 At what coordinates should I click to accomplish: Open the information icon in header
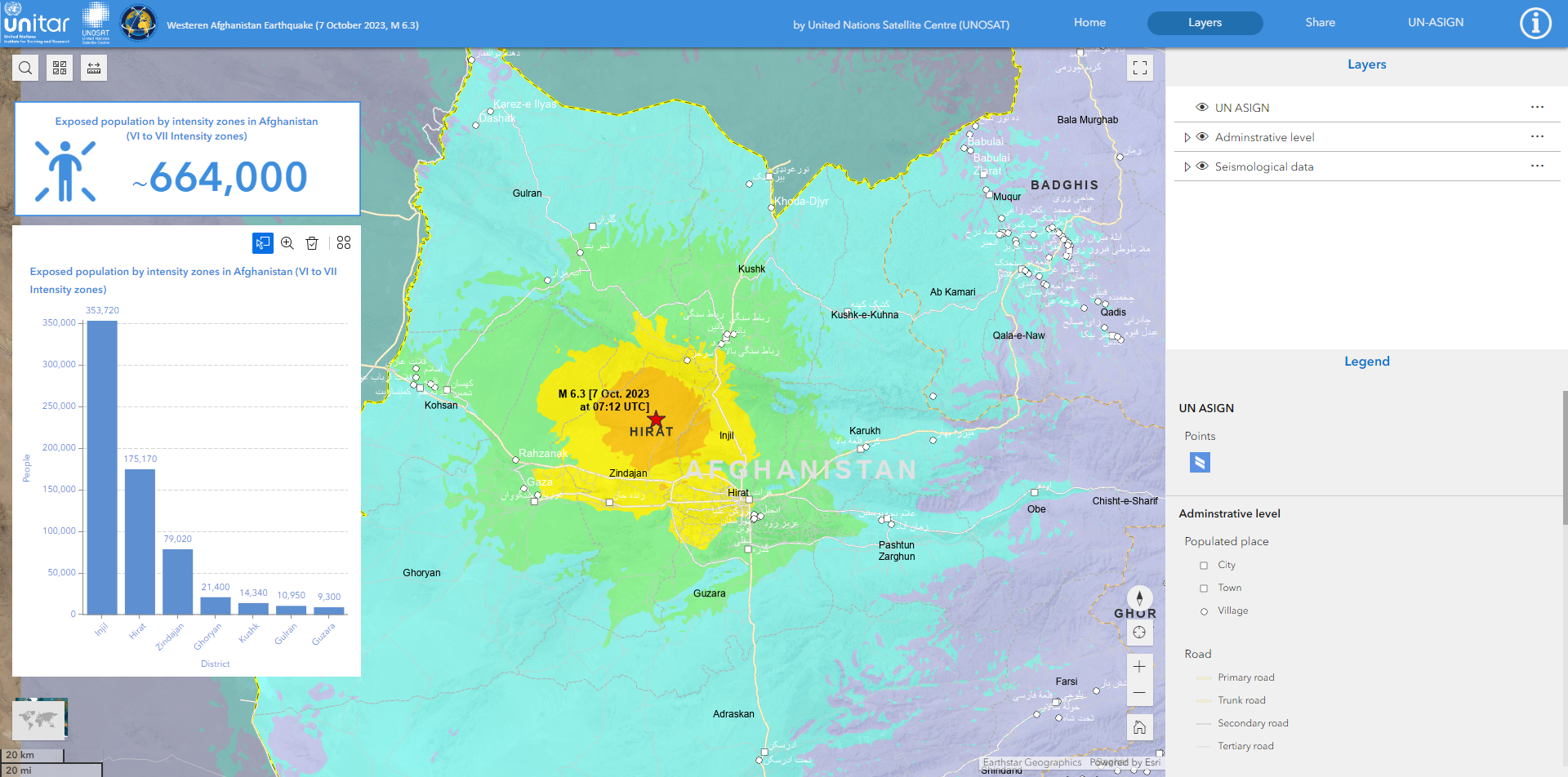point(1535,24)
